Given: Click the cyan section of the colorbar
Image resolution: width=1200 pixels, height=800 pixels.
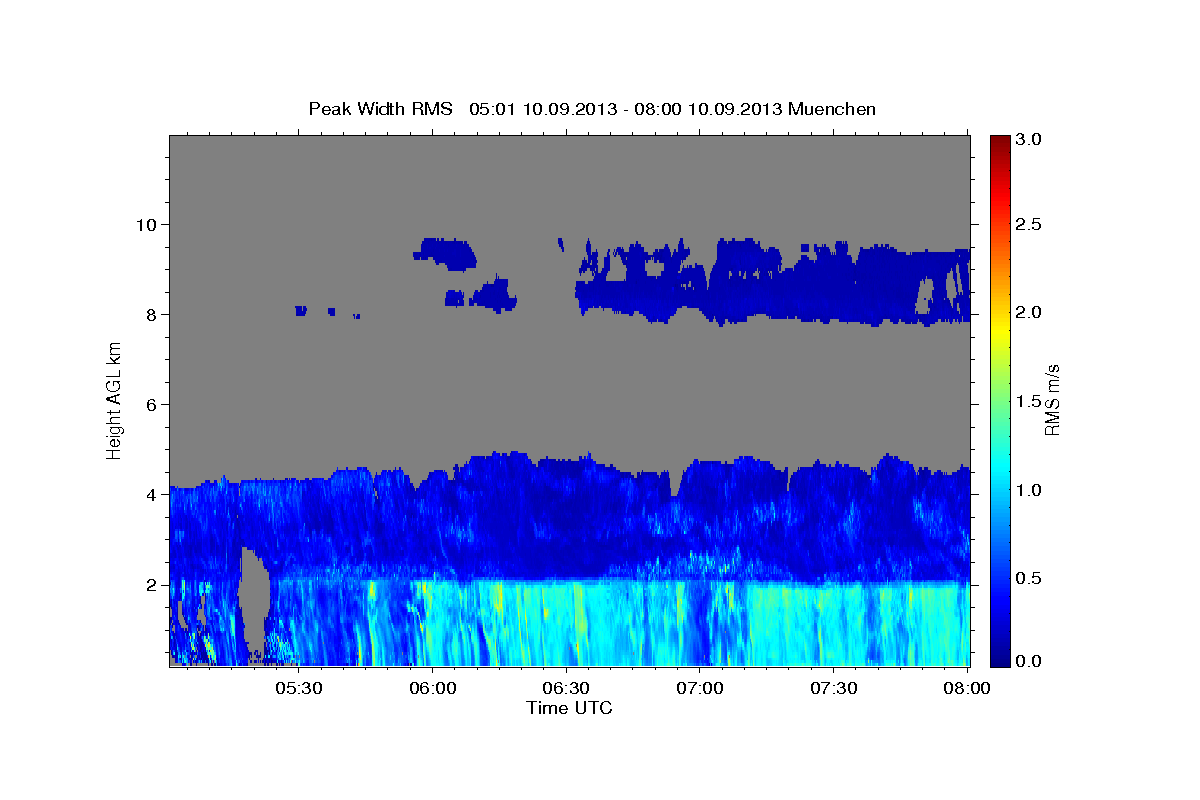Looking at the screenshot, I should tap(999, 465).
